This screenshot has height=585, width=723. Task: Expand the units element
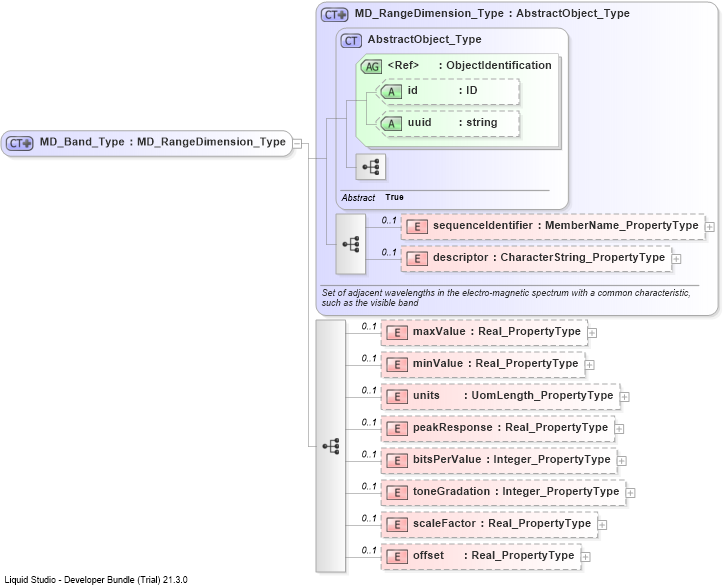pyautogui.click(x=624, y=396)
